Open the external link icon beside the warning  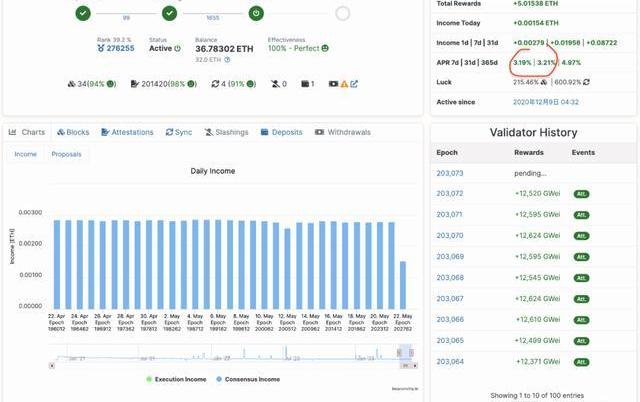point(354,84)
